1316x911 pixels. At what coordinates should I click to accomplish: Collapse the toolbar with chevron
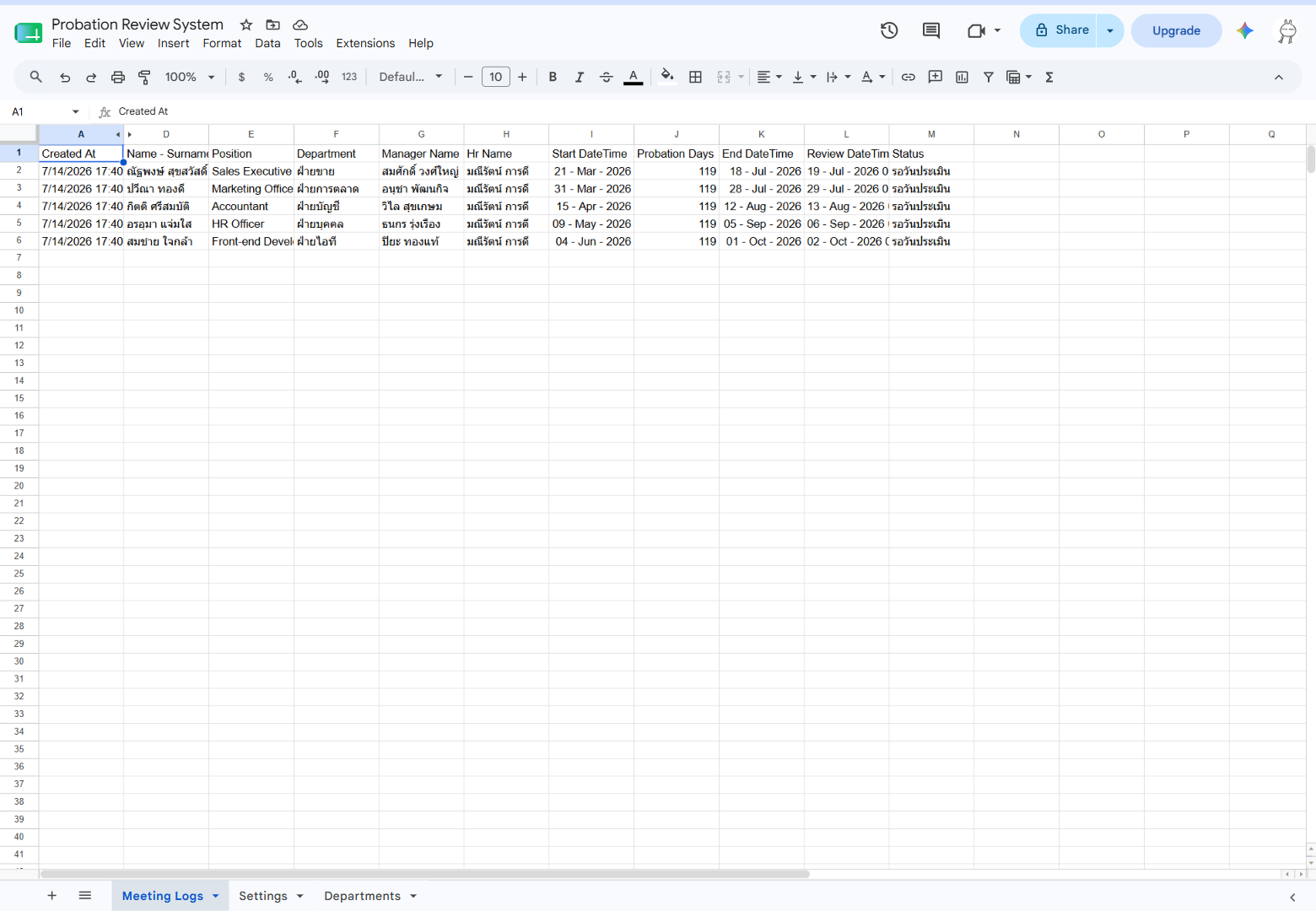coord(1279,77)
